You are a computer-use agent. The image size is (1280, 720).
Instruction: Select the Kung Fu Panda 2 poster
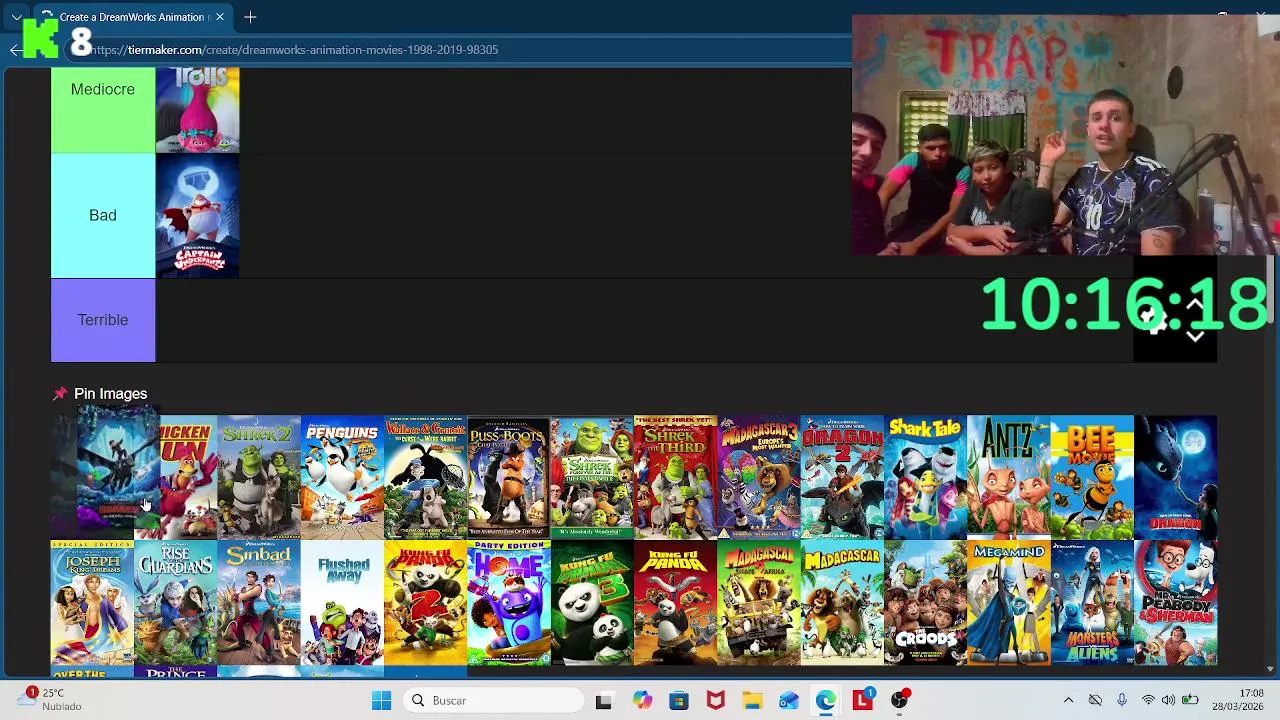(x=425, y=603)
